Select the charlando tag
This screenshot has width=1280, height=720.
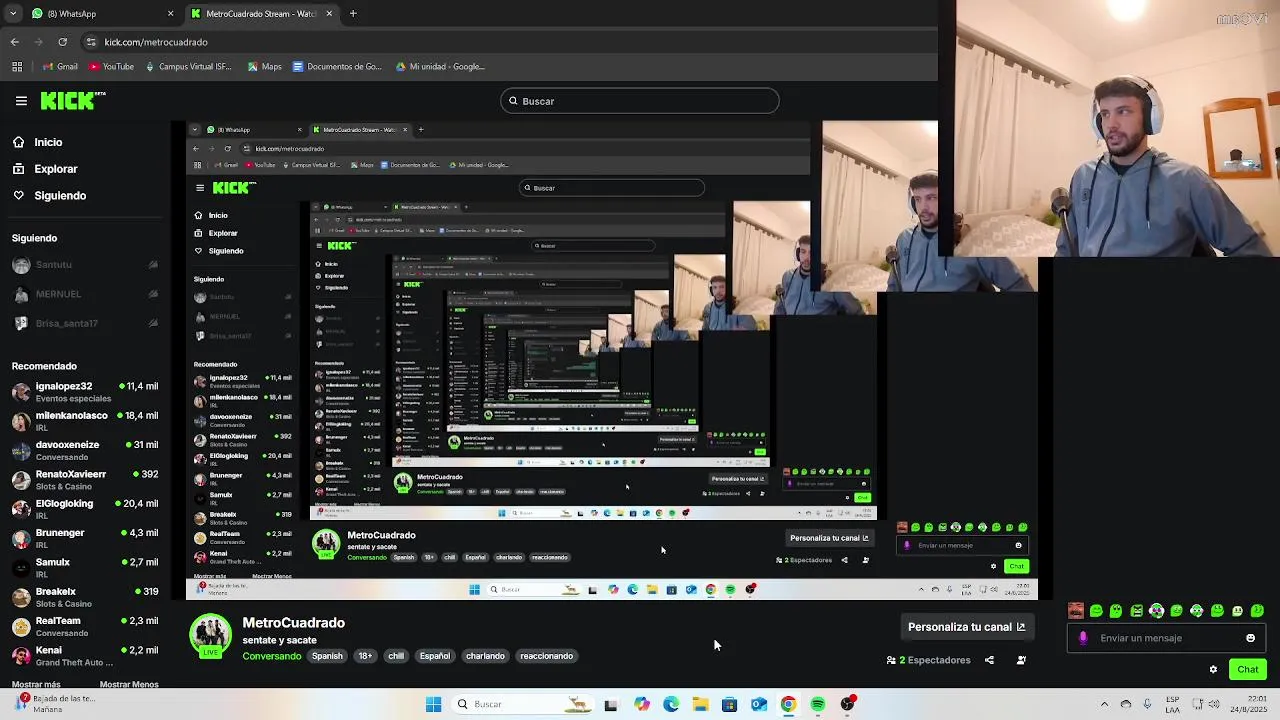(x=485, y=656)
